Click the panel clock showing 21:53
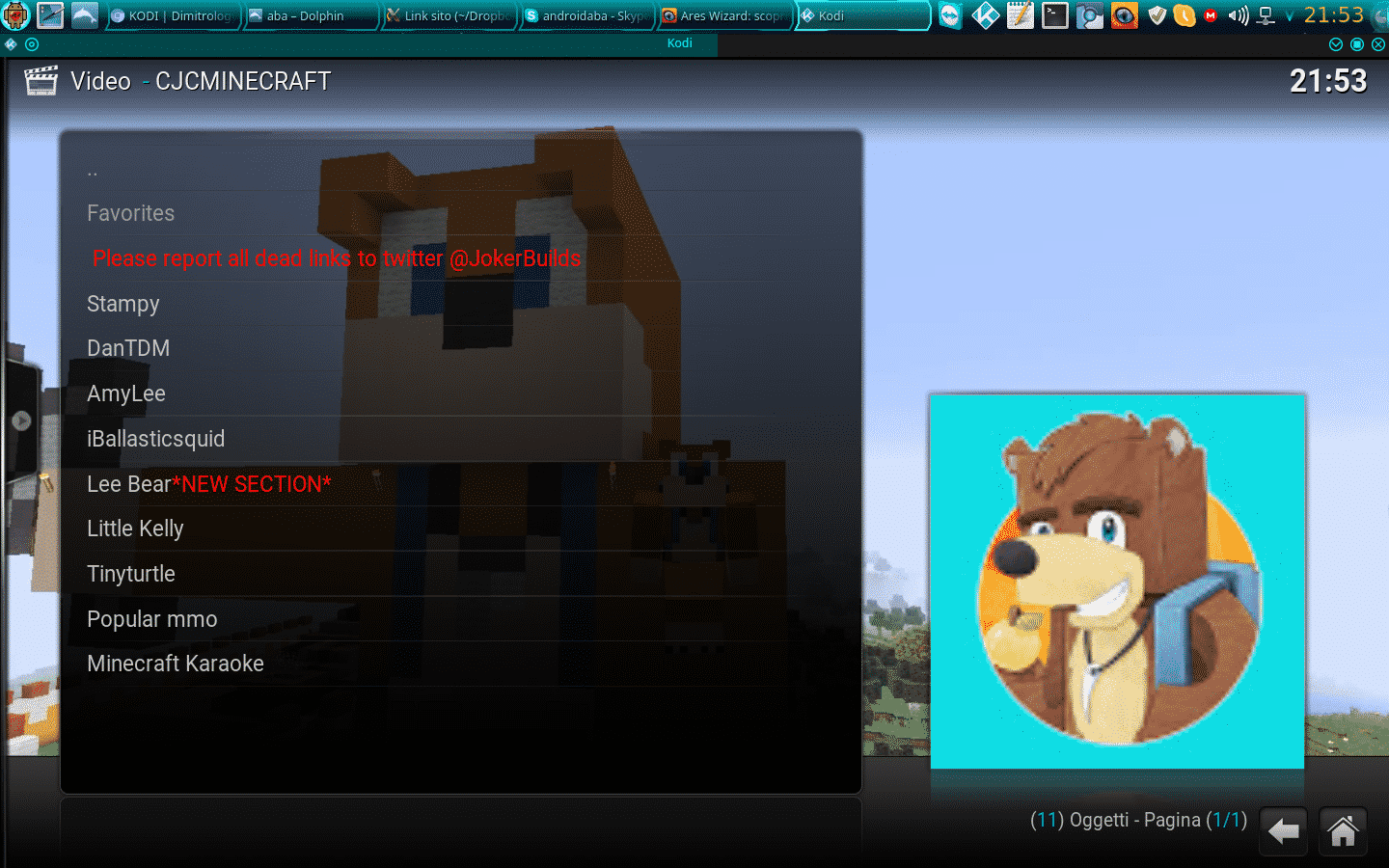 point(1334,15)
